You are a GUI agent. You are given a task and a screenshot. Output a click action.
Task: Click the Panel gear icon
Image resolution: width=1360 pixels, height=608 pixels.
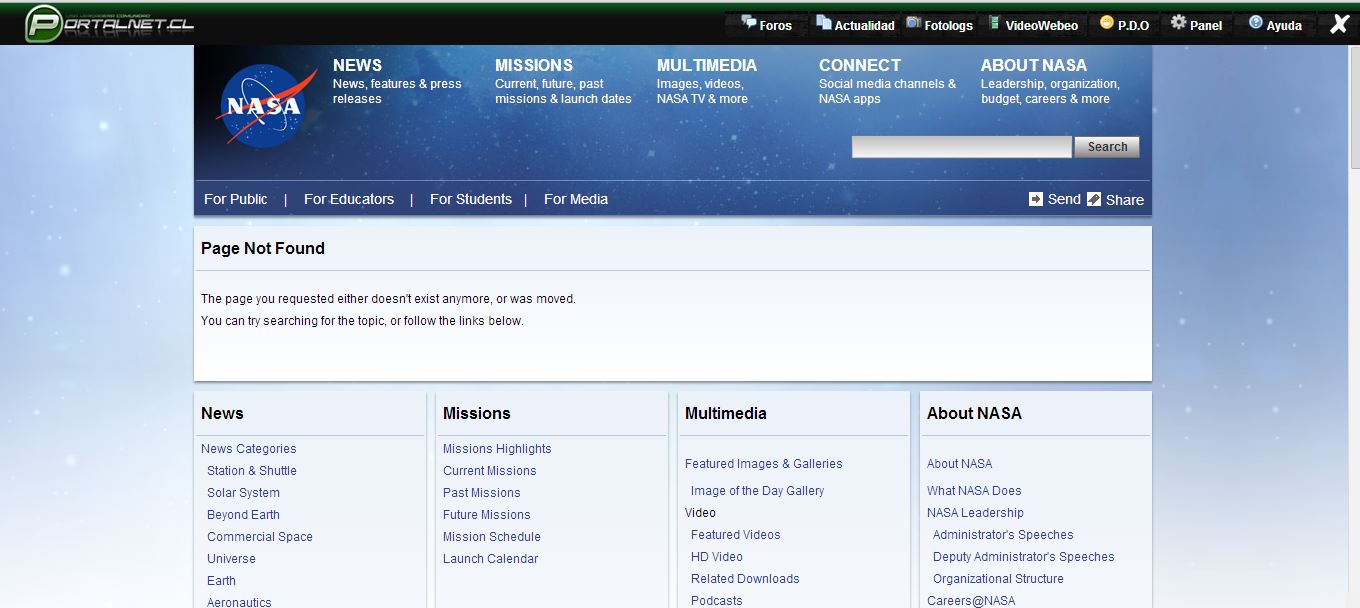pyautogui.click(x=1178, y=22)
